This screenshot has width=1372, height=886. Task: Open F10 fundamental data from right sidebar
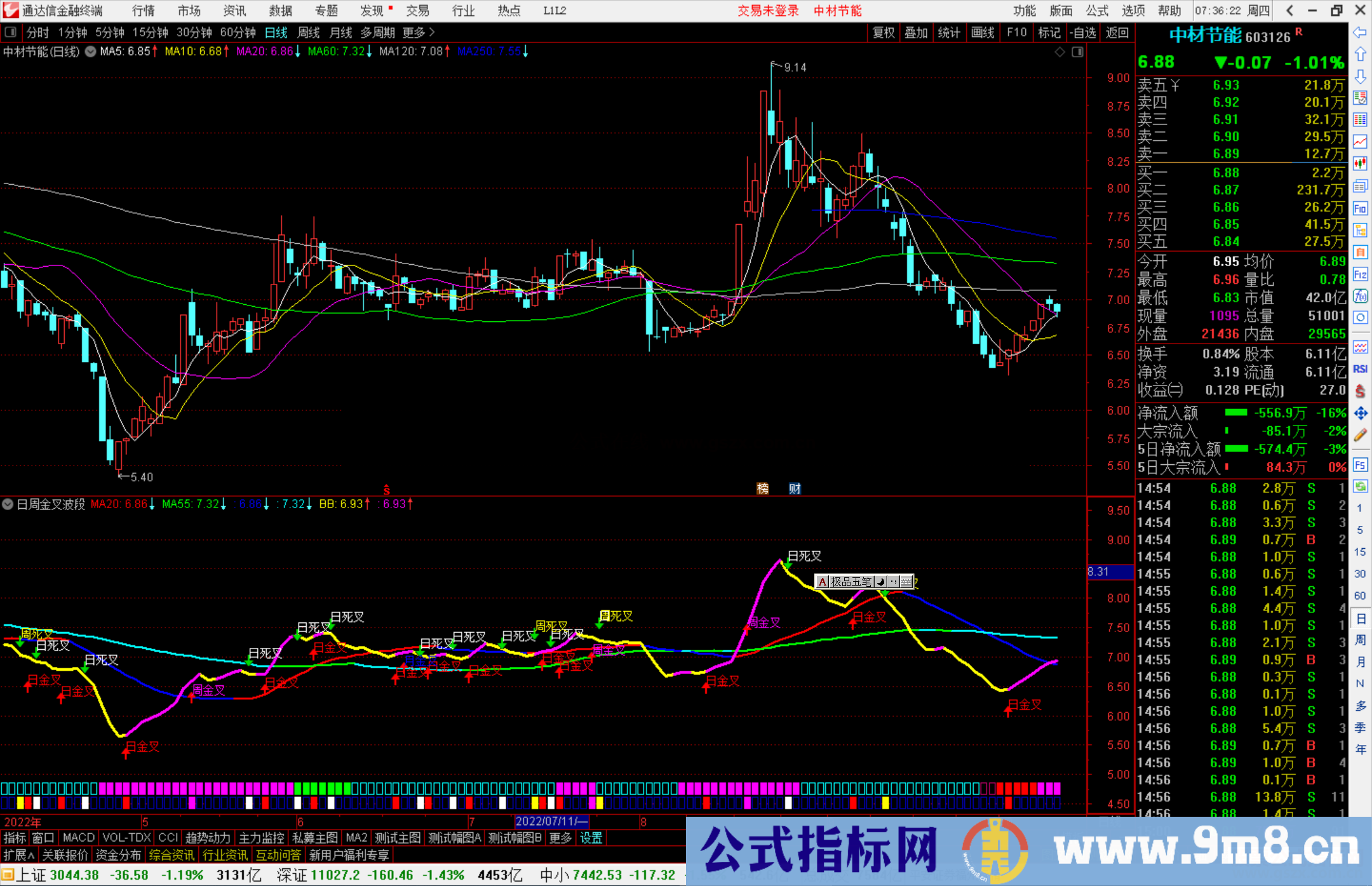(x=1360, y=207)
